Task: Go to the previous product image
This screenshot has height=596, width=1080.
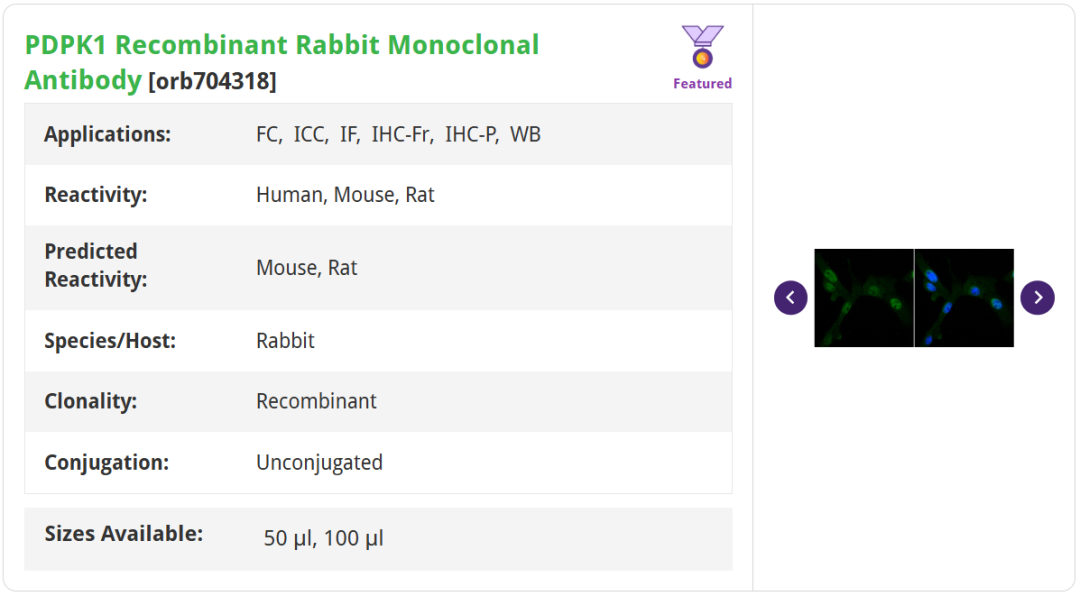Action: pos(790,298)
